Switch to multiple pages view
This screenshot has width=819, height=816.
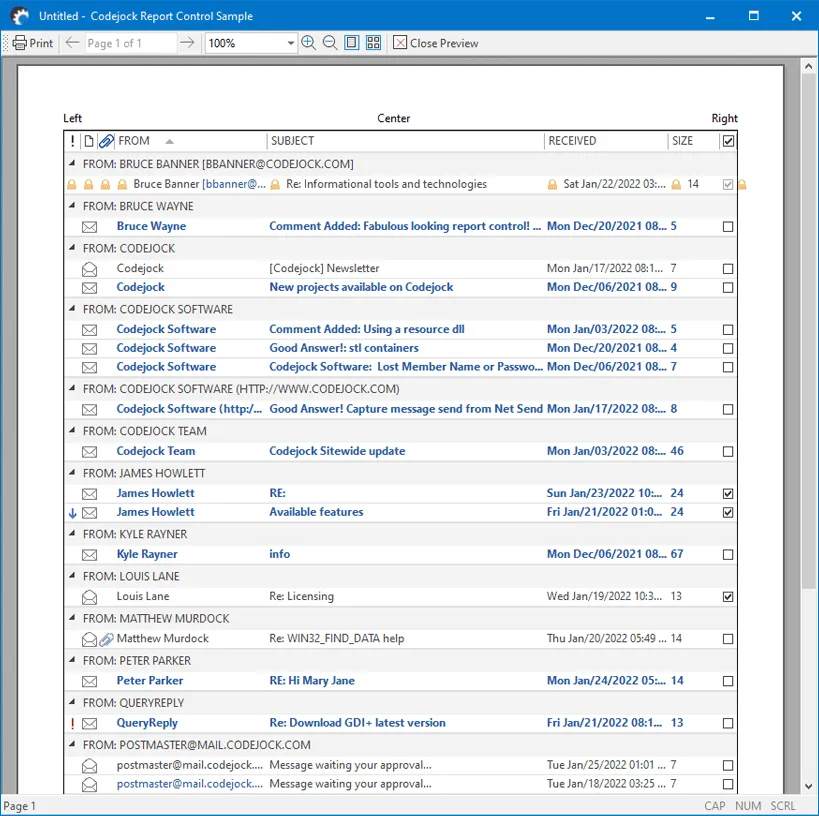click(373, 43)
